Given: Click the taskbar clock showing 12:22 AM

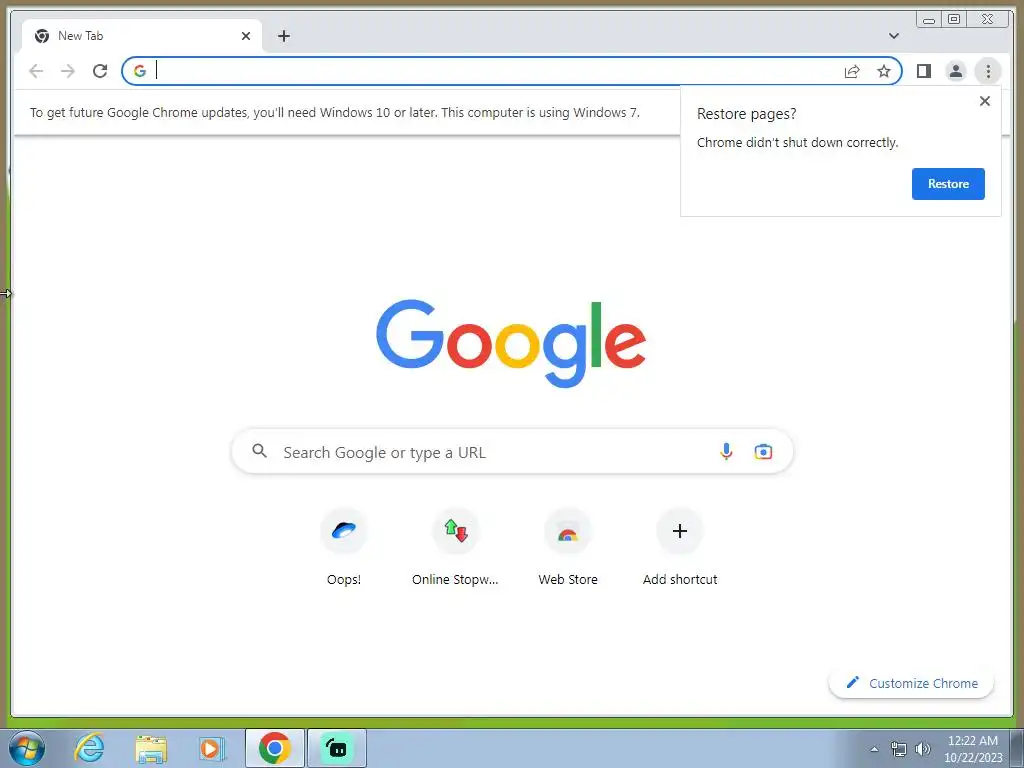Looking at the screenshot, I should 972,749.
